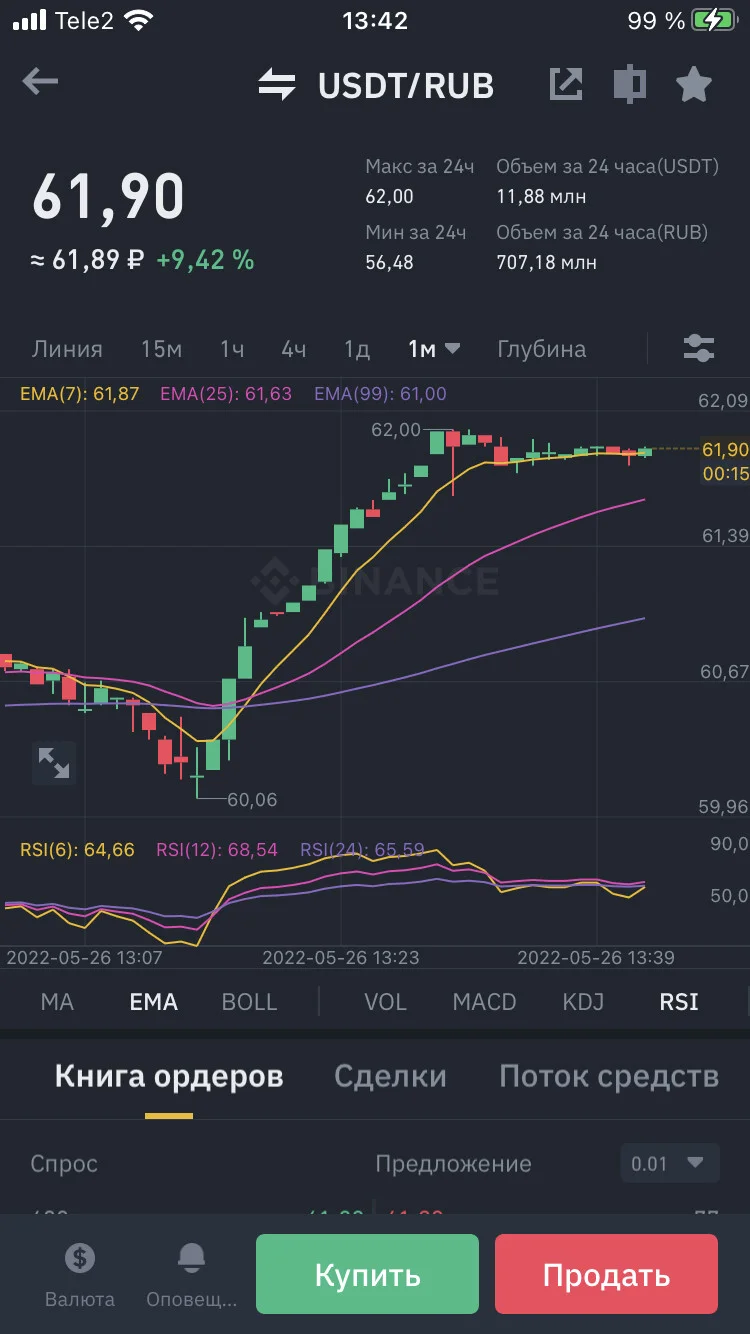Tap USDT volume 11,88 млн

(541, 197)
